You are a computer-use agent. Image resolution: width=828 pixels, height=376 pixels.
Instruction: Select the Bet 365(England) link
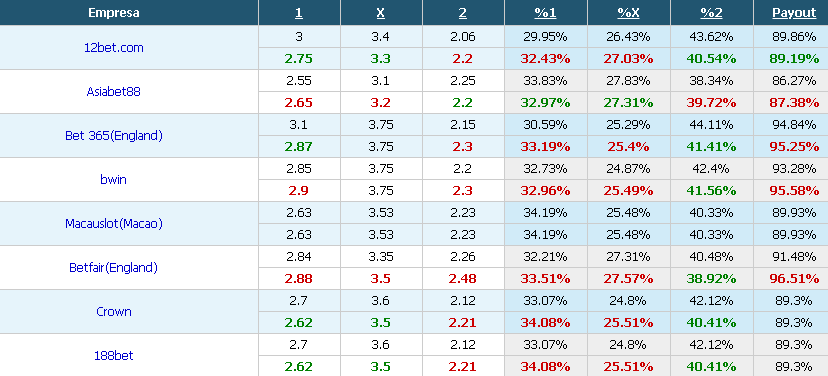(114, 135)
